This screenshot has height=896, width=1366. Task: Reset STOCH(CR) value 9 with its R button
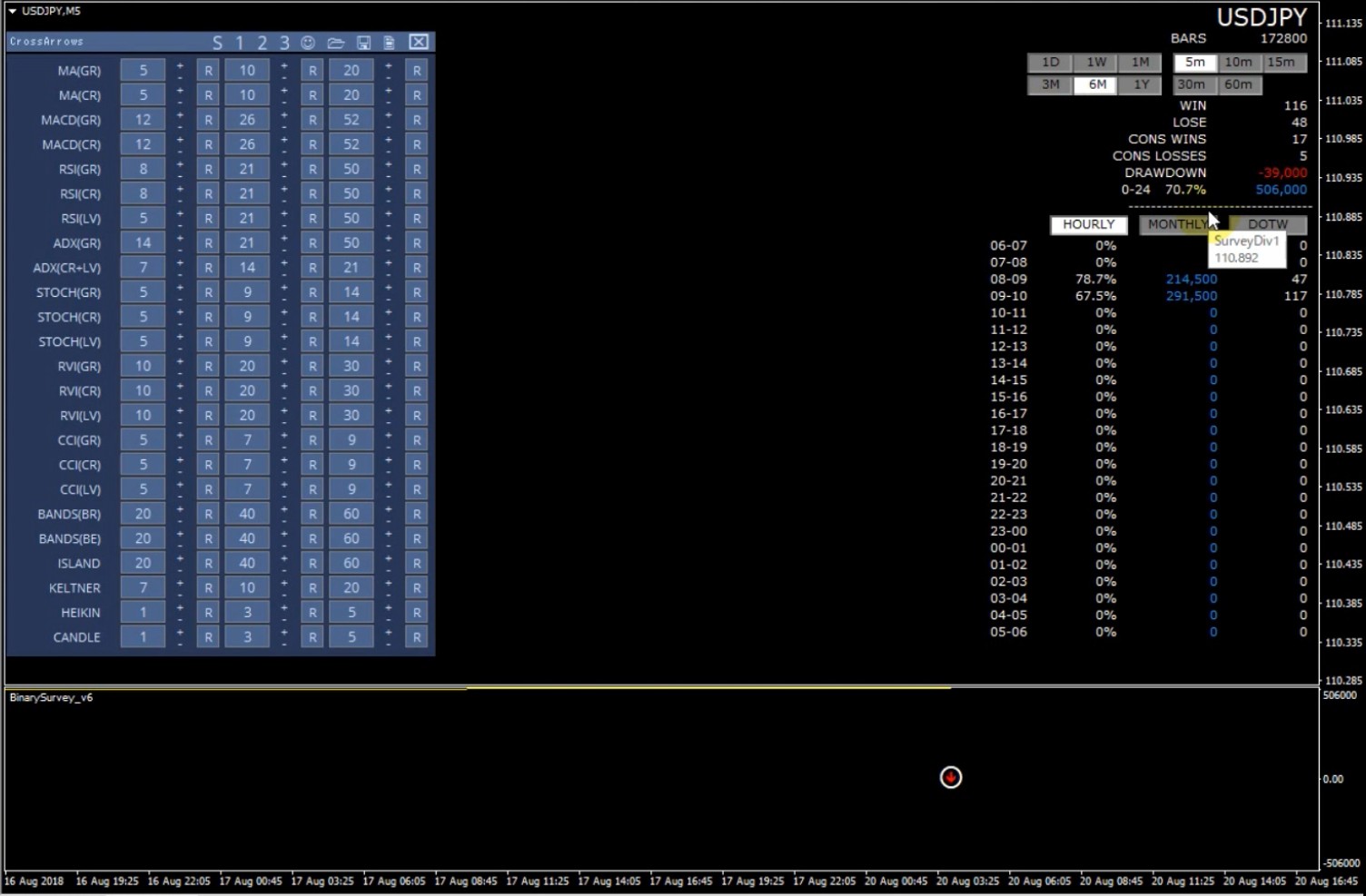click(x=312, y=317)
